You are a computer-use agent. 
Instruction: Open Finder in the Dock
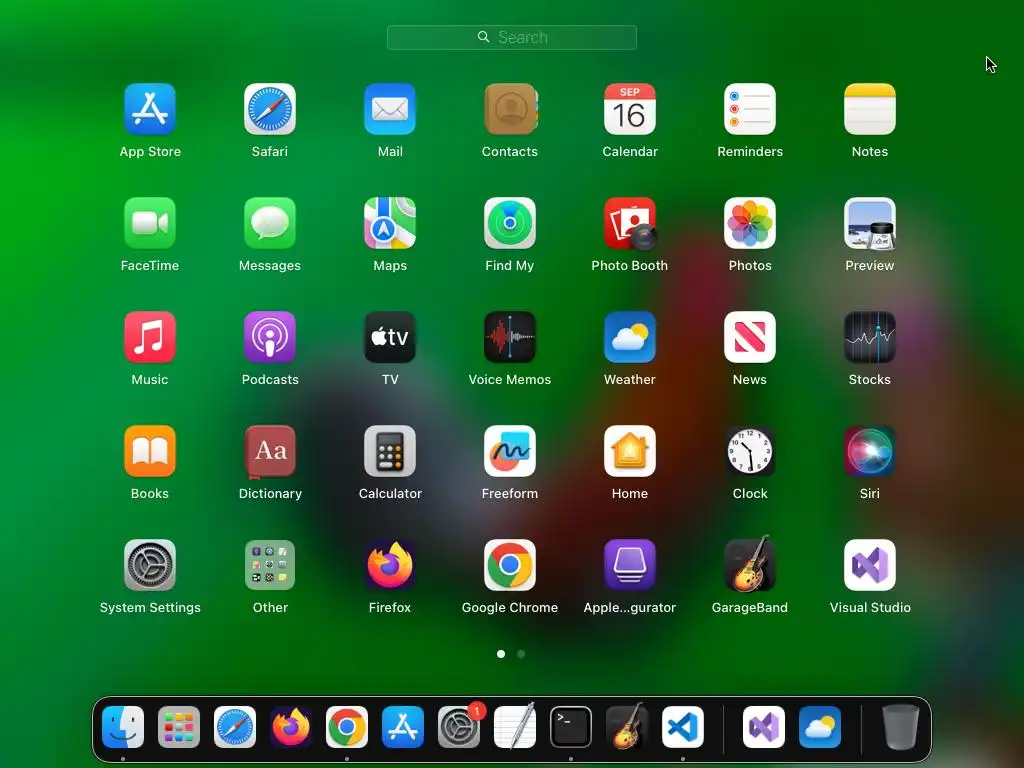(123, 727)
